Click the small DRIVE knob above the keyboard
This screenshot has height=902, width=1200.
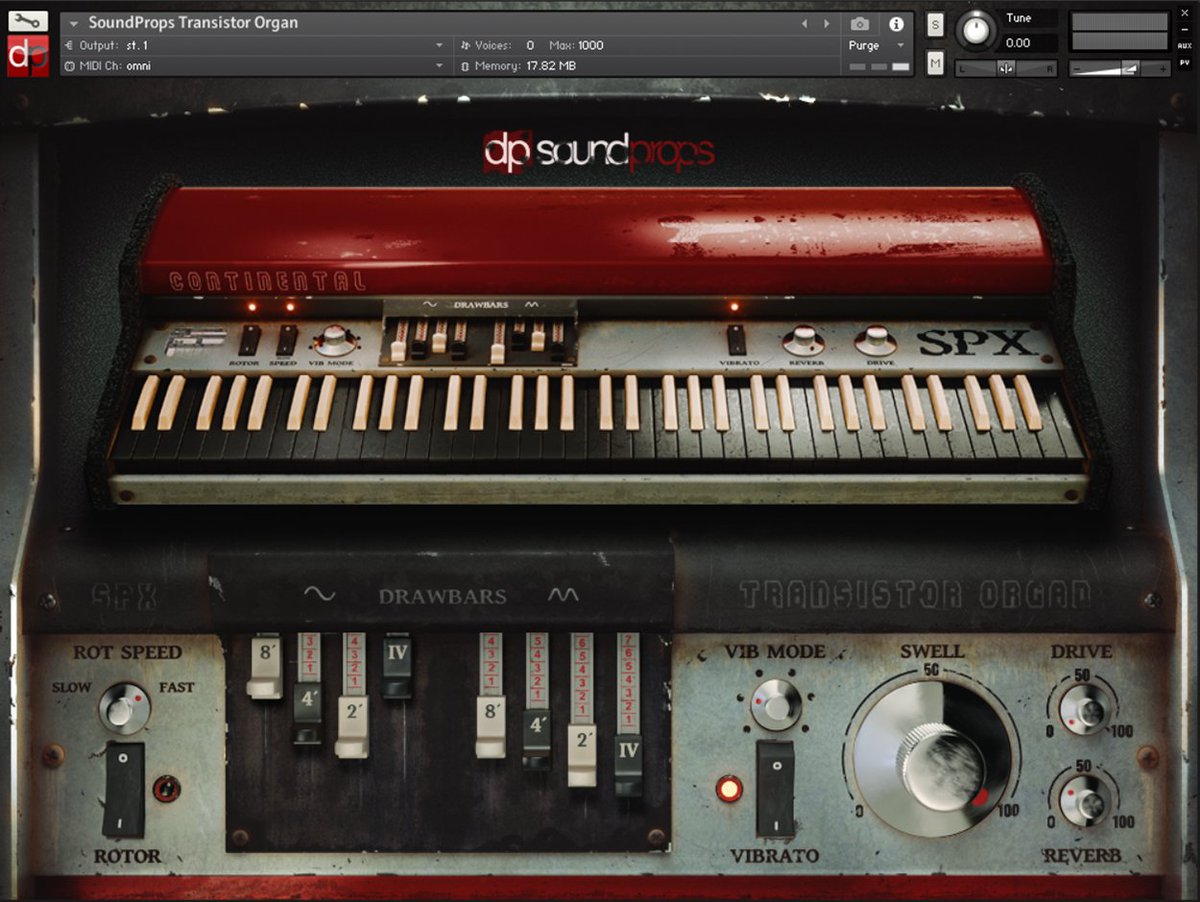click(x=876, y=341)
